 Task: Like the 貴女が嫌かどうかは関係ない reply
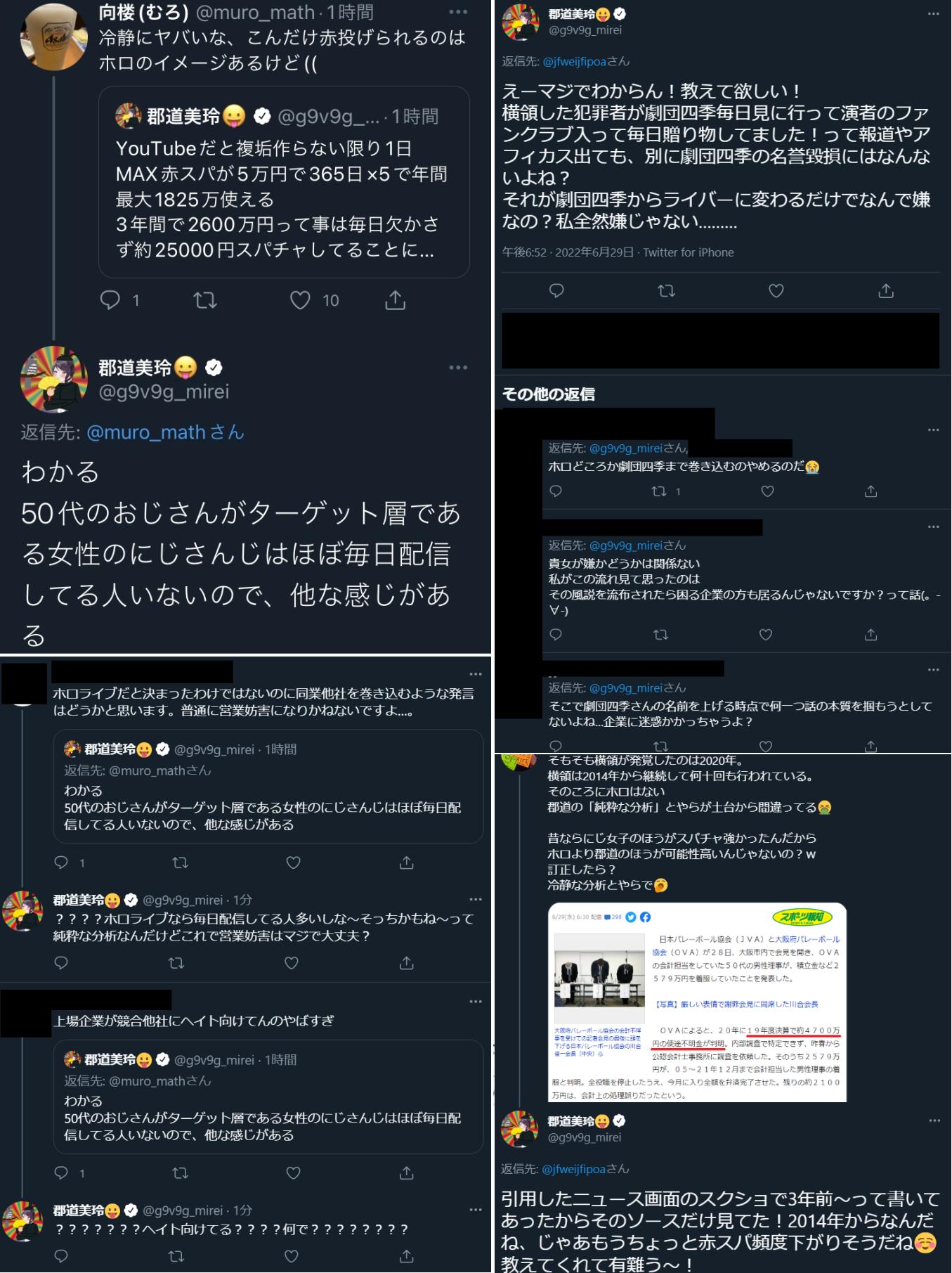(x=766, y=635)
